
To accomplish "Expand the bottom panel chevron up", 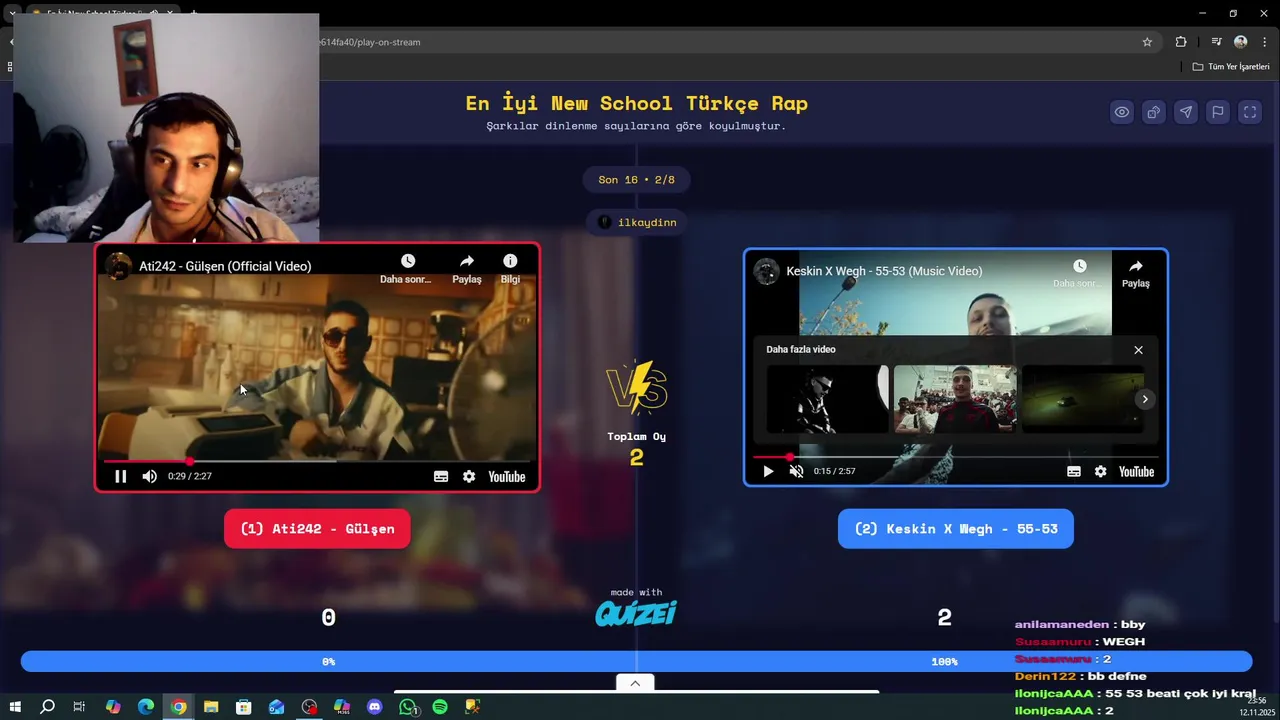I will [x=635, y=683].
